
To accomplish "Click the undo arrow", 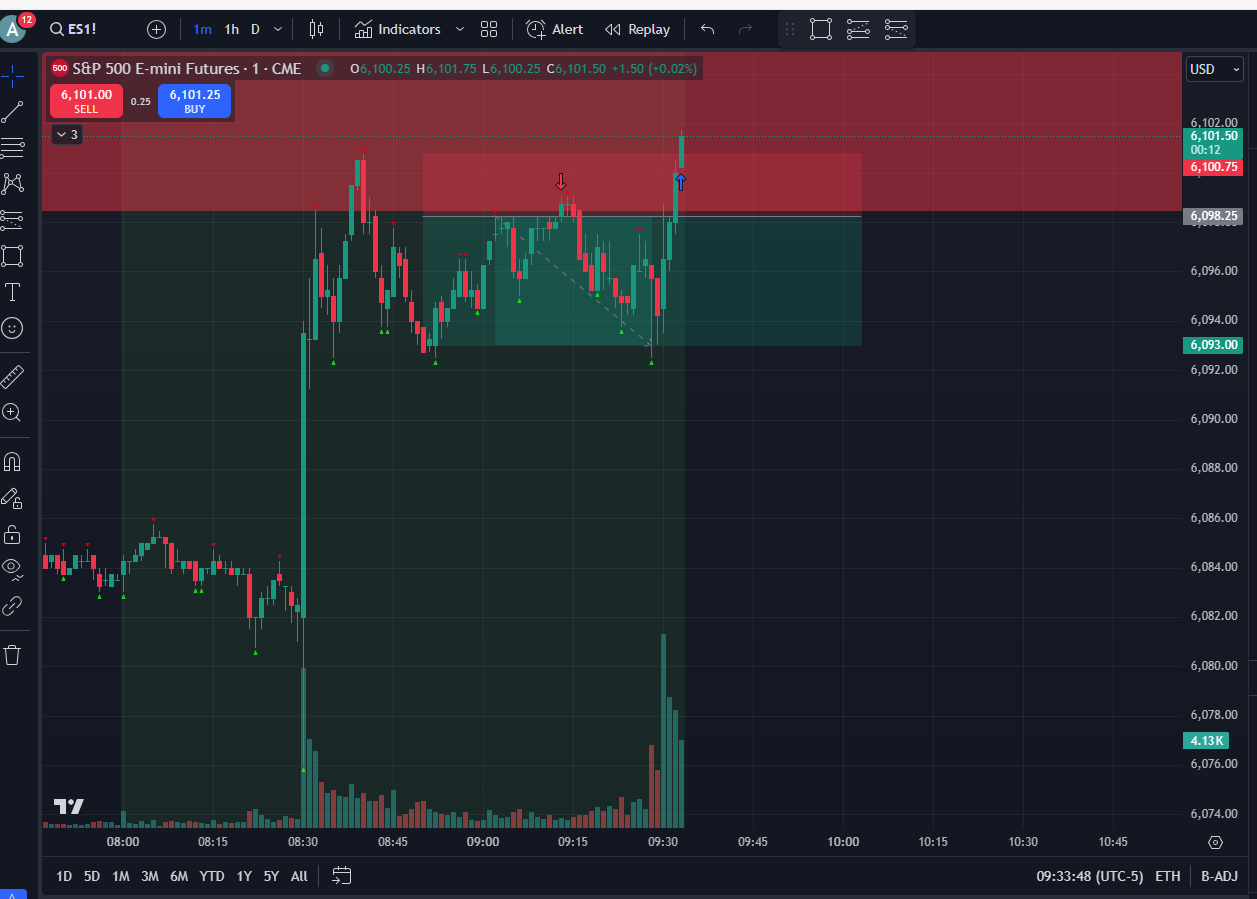I will point(708,29).
